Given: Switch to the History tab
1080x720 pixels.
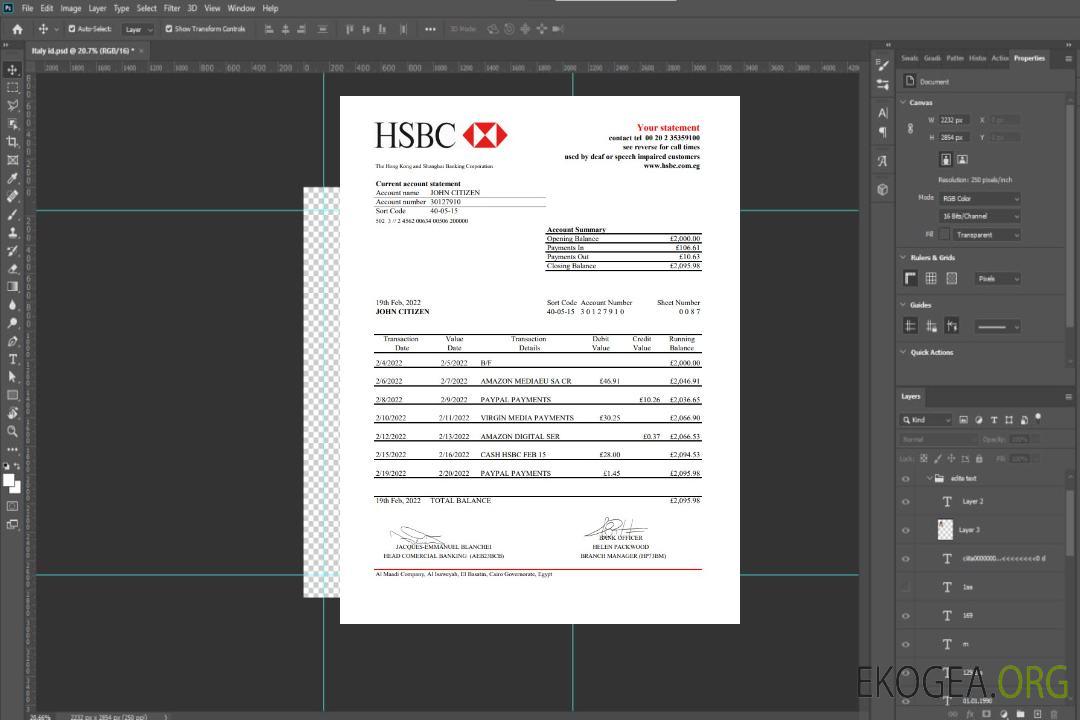Looking at the screenshot, I should click(977, 59).
